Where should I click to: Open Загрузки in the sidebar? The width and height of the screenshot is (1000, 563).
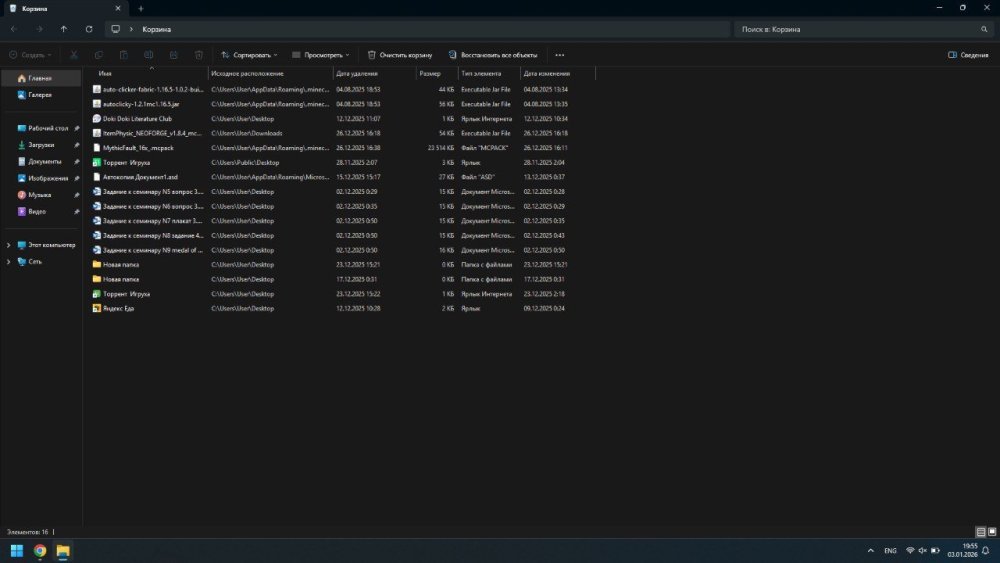[41, 145]
